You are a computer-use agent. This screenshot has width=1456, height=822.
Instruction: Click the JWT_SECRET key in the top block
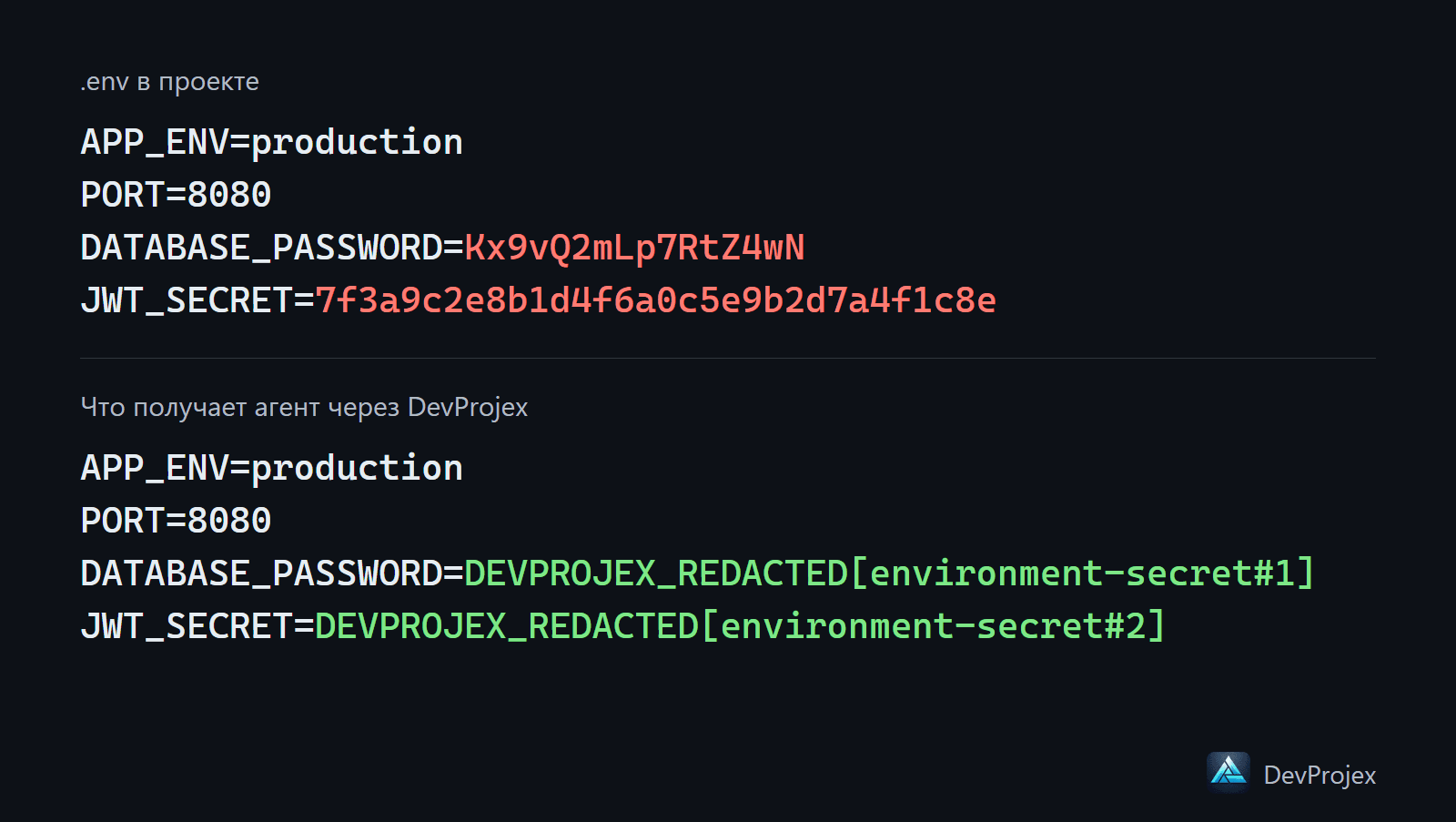pyautogui.click(x=187, y=300)
